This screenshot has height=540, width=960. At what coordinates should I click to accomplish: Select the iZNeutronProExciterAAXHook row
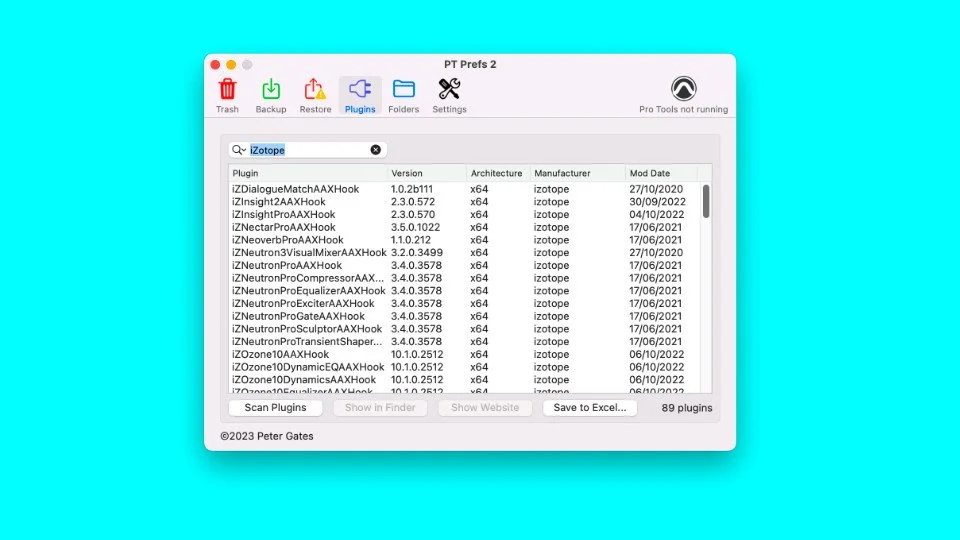coord(464,304)
